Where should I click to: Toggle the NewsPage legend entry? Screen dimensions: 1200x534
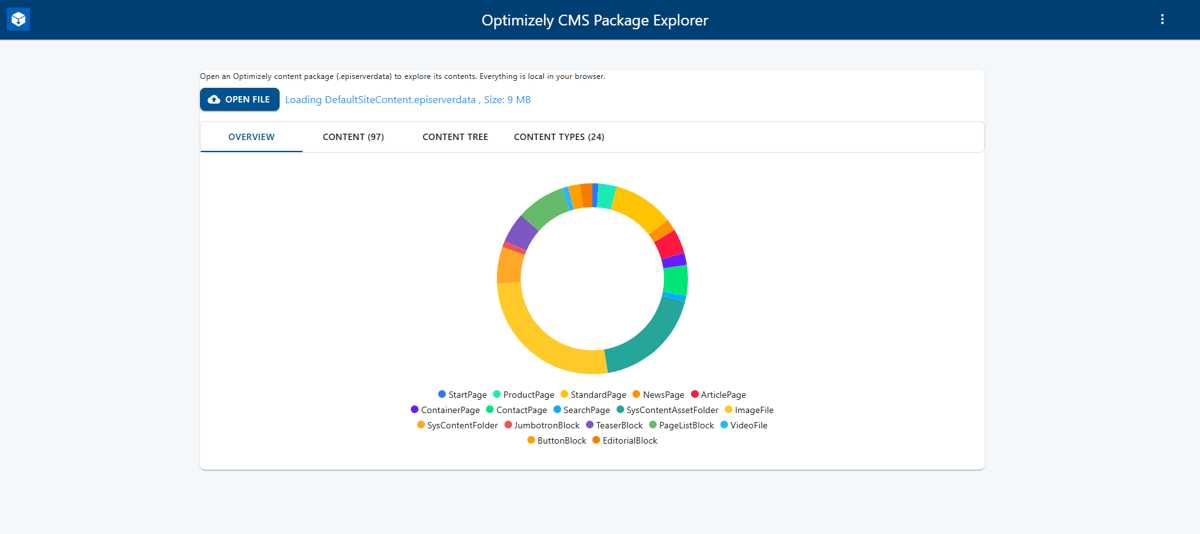tap(659, 395)
